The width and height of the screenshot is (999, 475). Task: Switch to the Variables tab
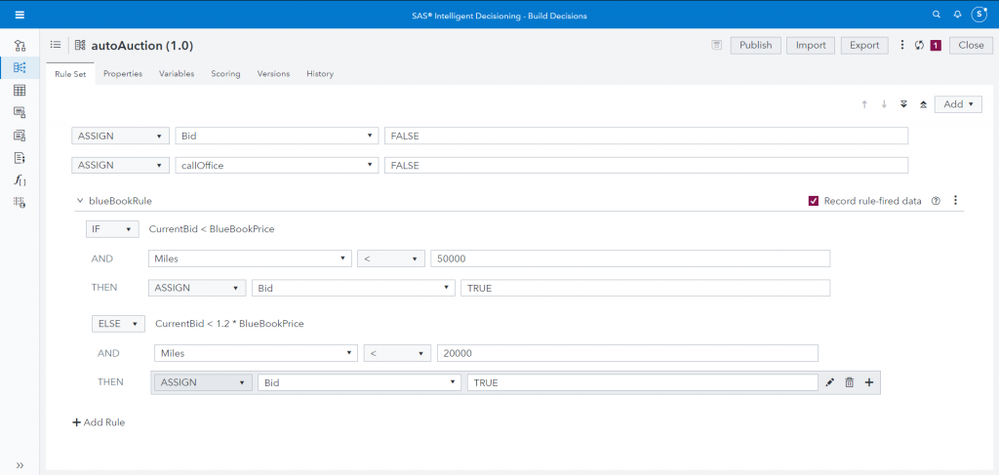[x=176, y=74]
